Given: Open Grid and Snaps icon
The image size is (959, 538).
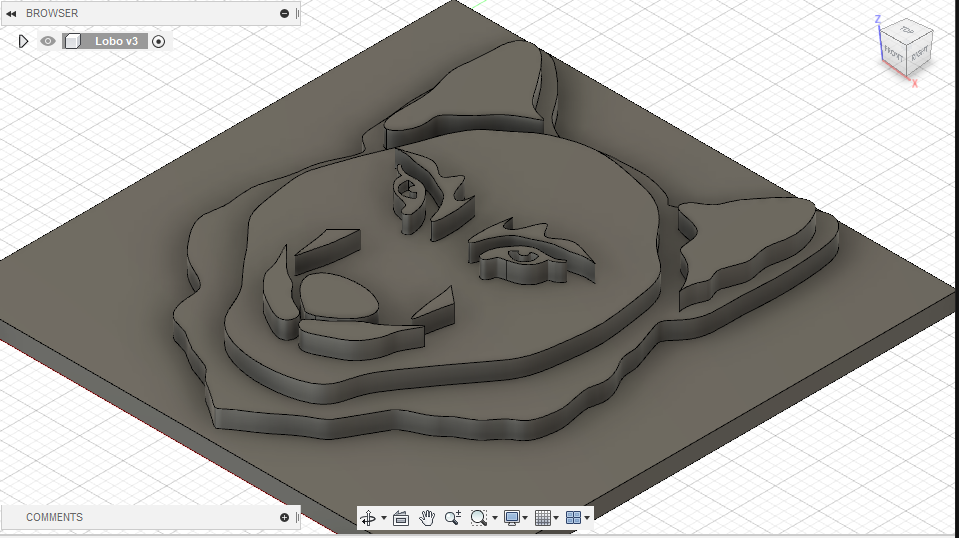Looking at the screenshot, I should point(542,518).
